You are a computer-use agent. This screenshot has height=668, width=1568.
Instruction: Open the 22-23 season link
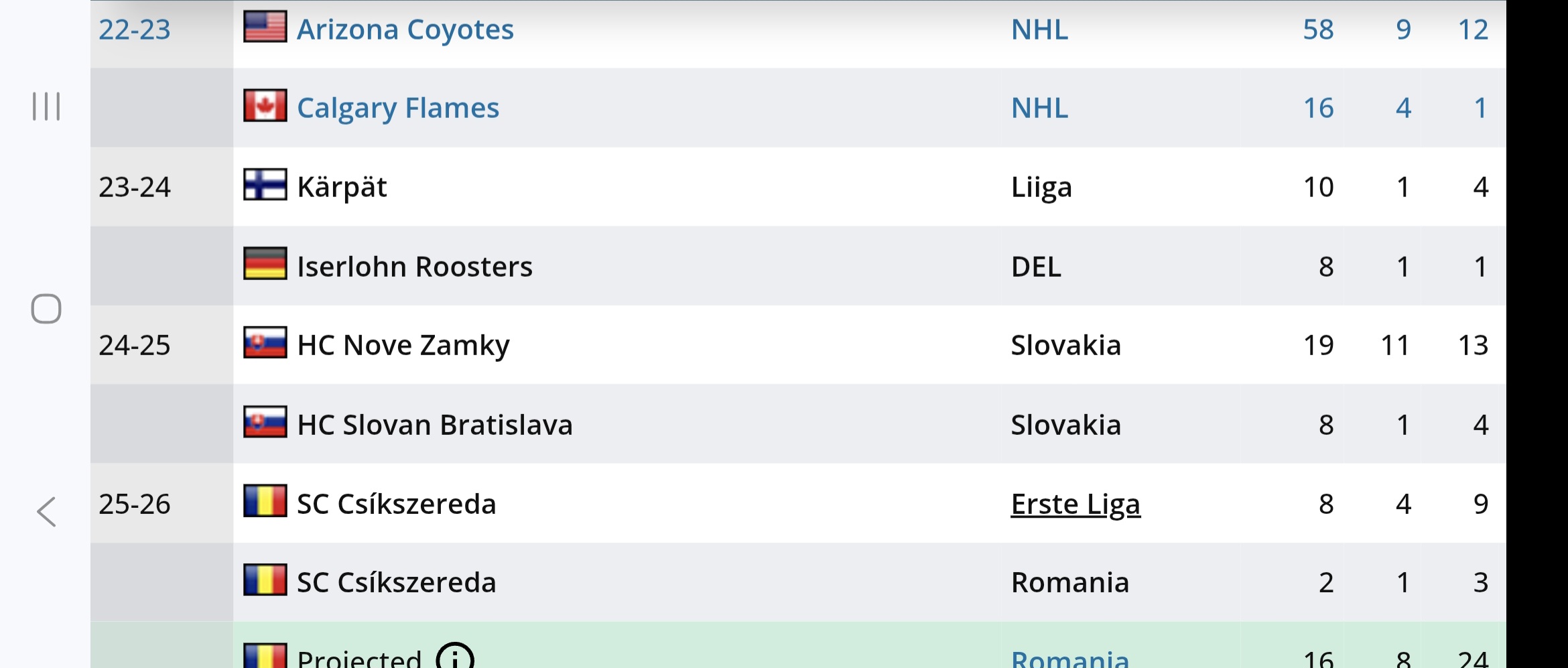135,29
